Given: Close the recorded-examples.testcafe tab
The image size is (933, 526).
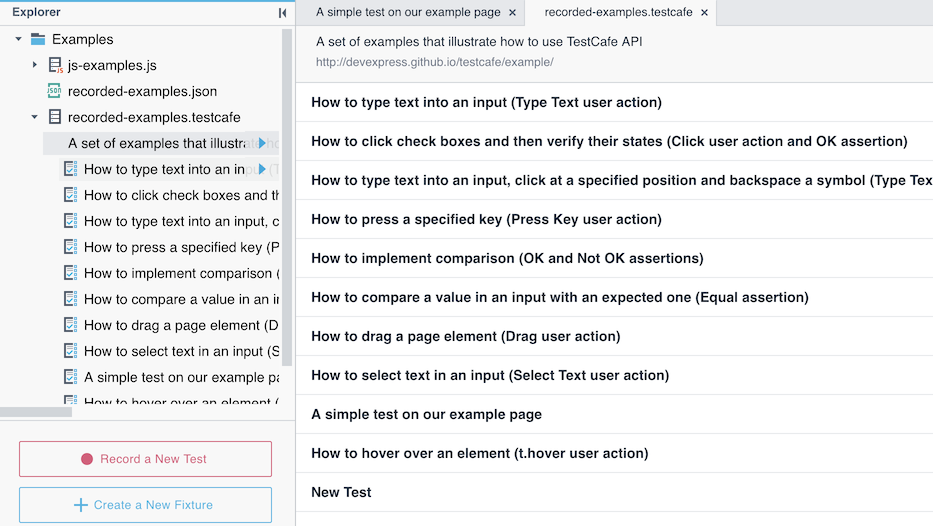Looking at the screenshot, I should [704, 13].
